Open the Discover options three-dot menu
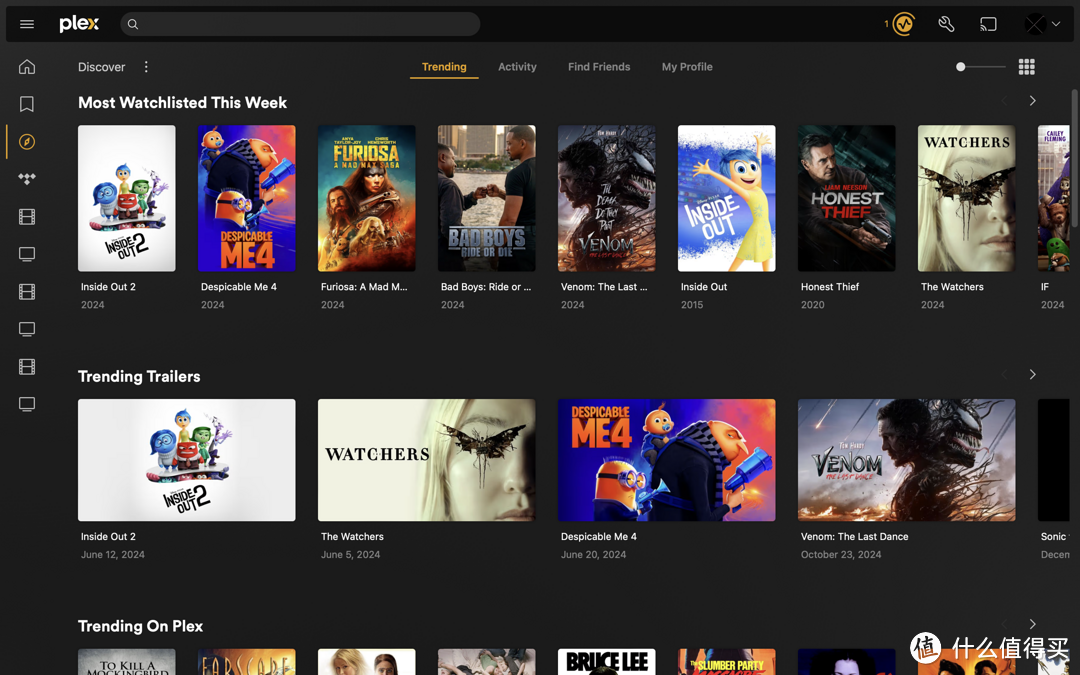This screenshot has height=675, width=1080. click(146, 67)
